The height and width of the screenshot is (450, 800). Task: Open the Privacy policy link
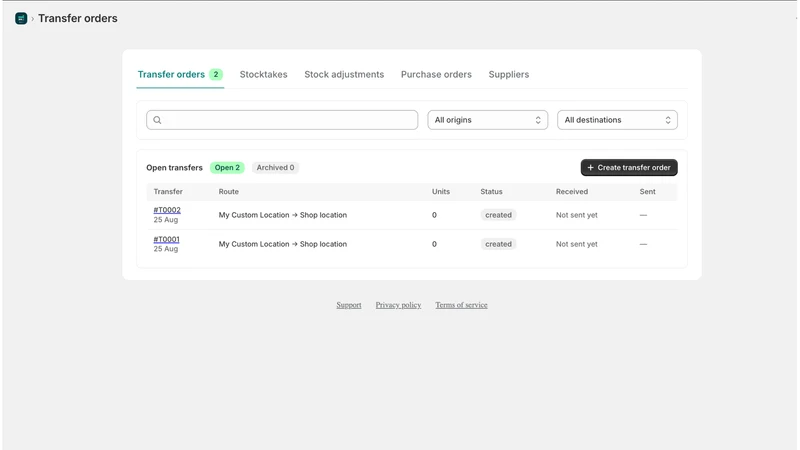click(398, 305)
